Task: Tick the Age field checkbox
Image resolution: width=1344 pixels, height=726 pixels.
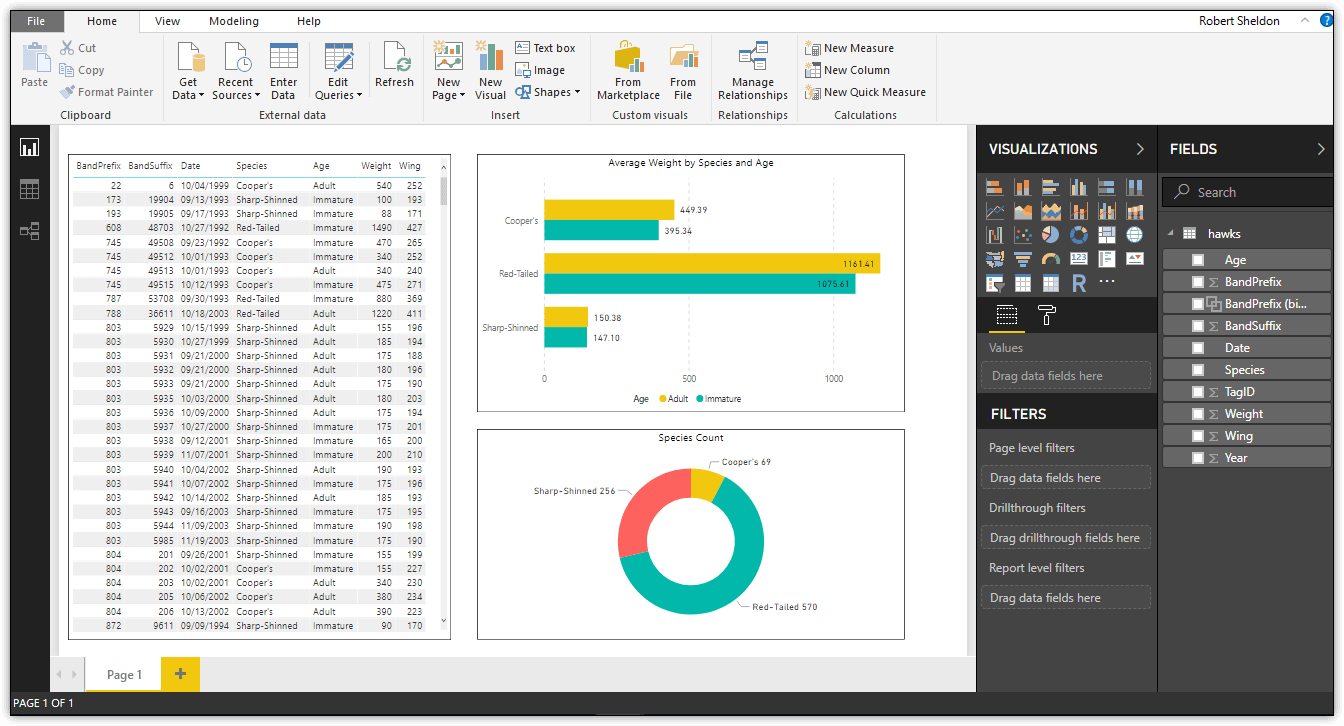Action: pos(1198,260)
